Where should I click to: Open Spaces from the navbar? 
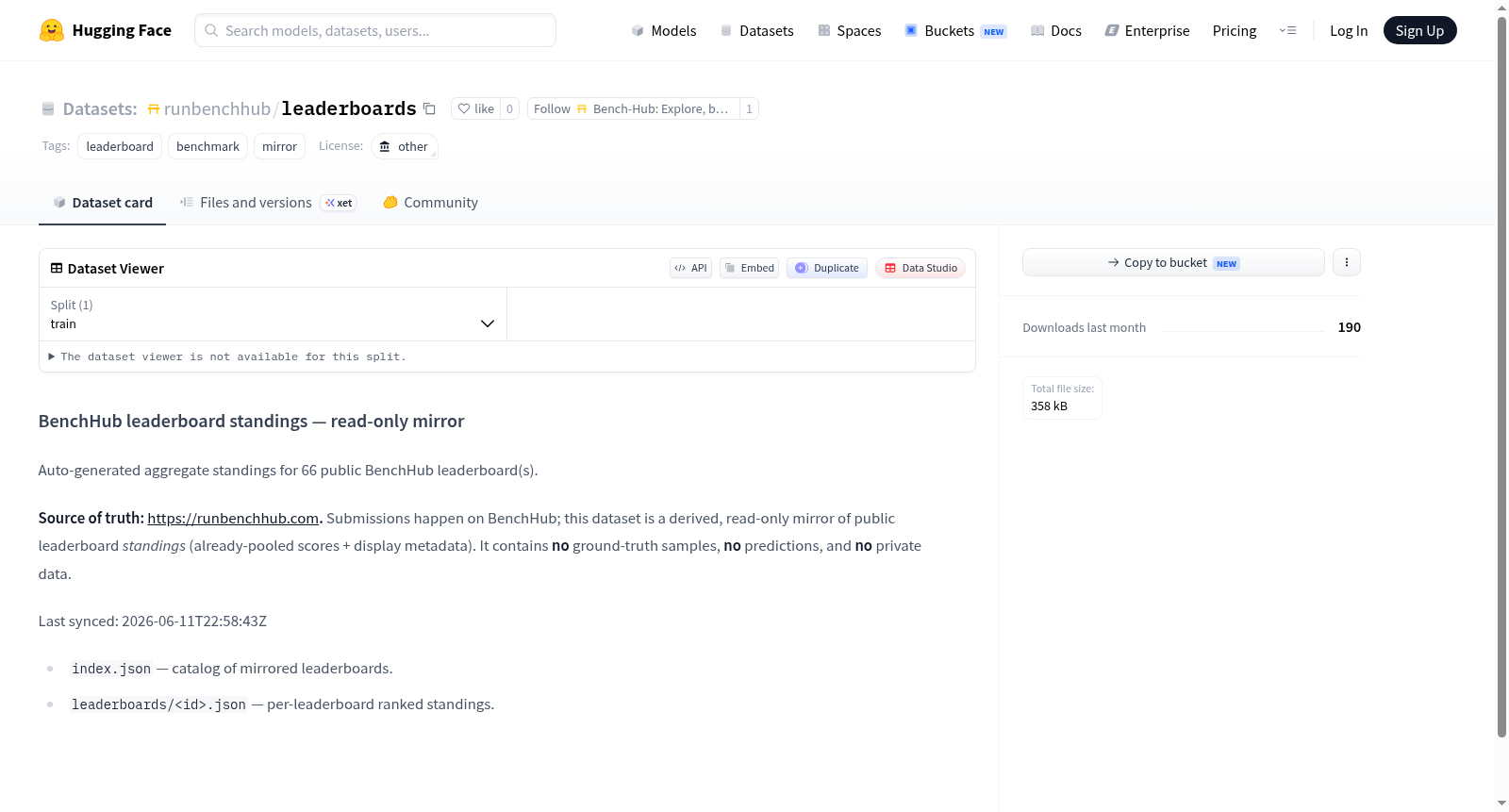850,30
